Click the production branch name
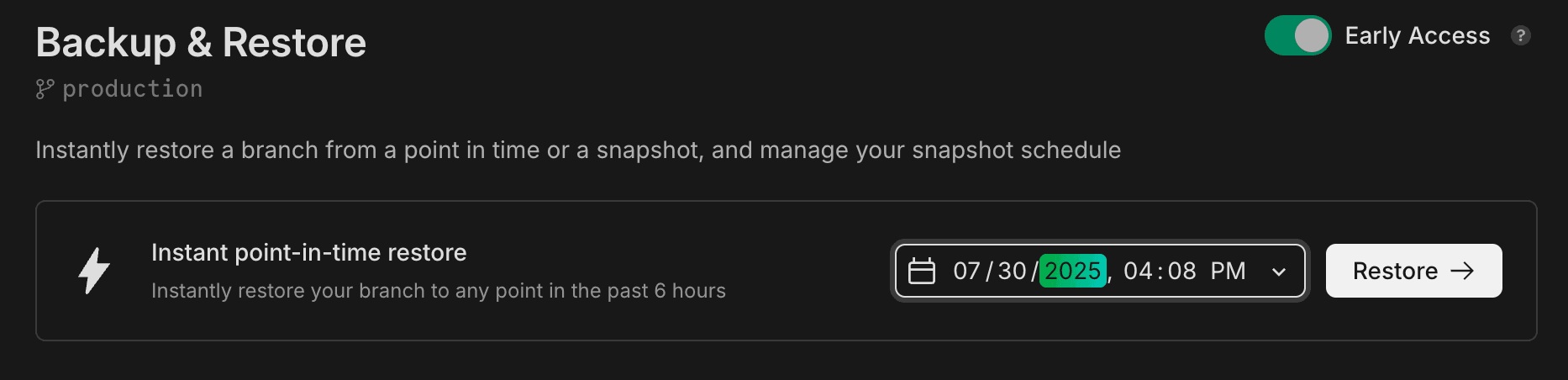 [x=133, y=89]
